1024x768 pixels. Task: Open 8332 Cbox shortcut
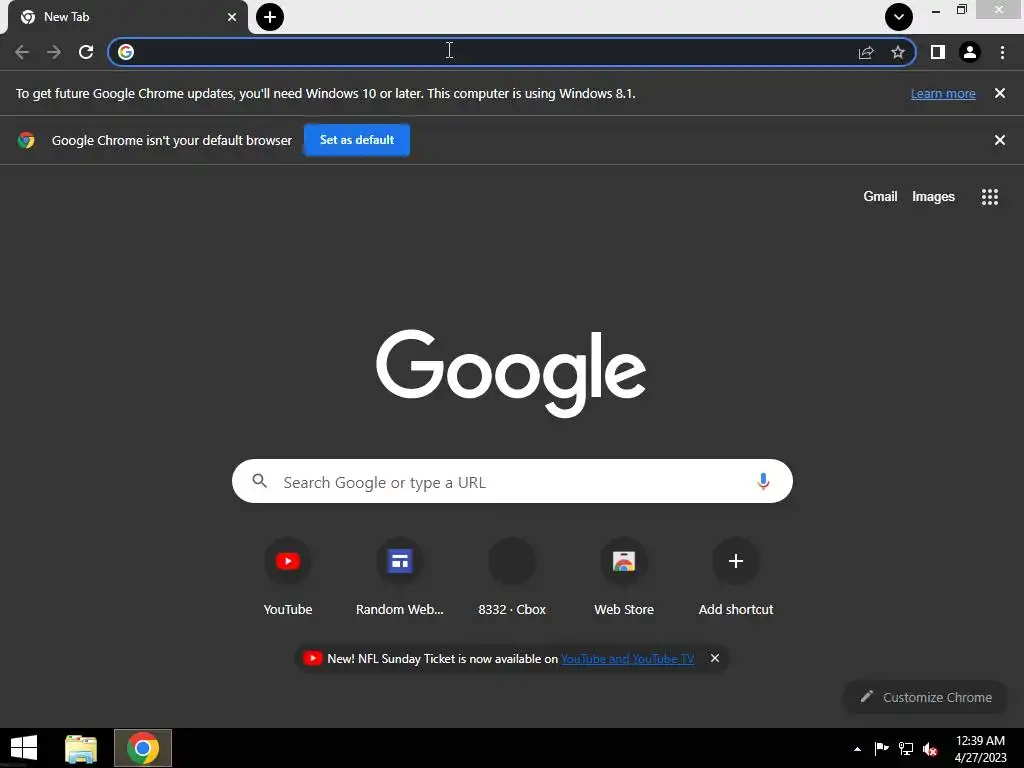coord(512,577)
